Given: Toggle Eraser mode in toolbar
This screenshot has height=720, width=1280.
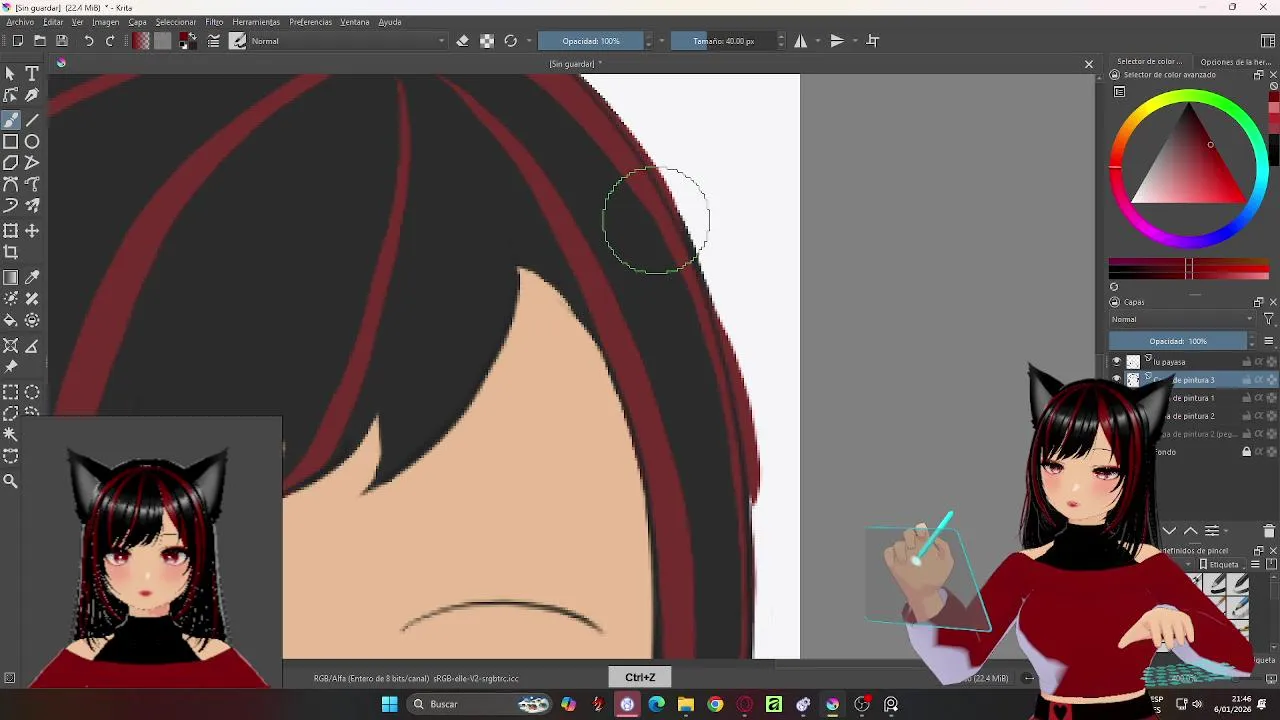Looking at the screenshot, I should pos(462,41).
